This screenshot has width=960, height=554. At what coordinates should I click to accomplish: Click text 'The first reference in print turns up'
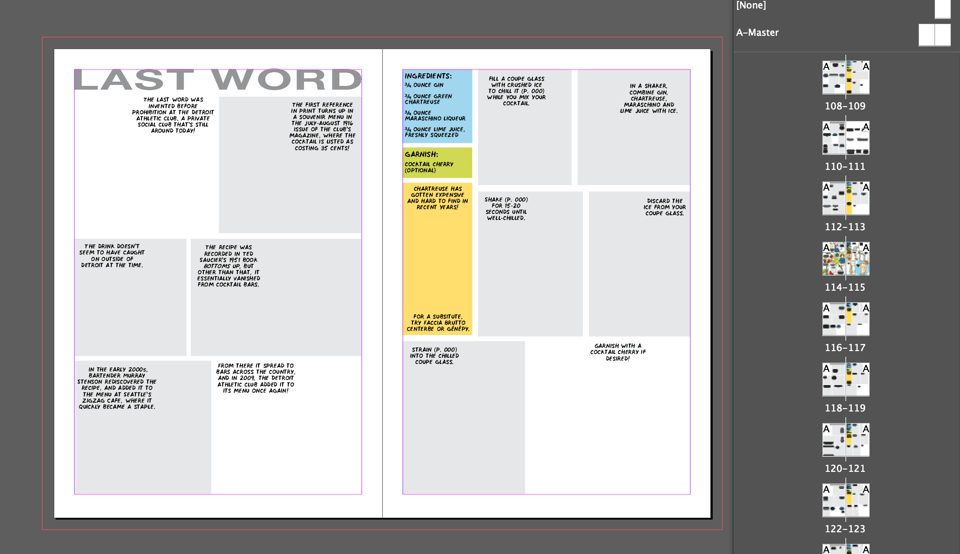pyautogui.click(x=323, y=127)
